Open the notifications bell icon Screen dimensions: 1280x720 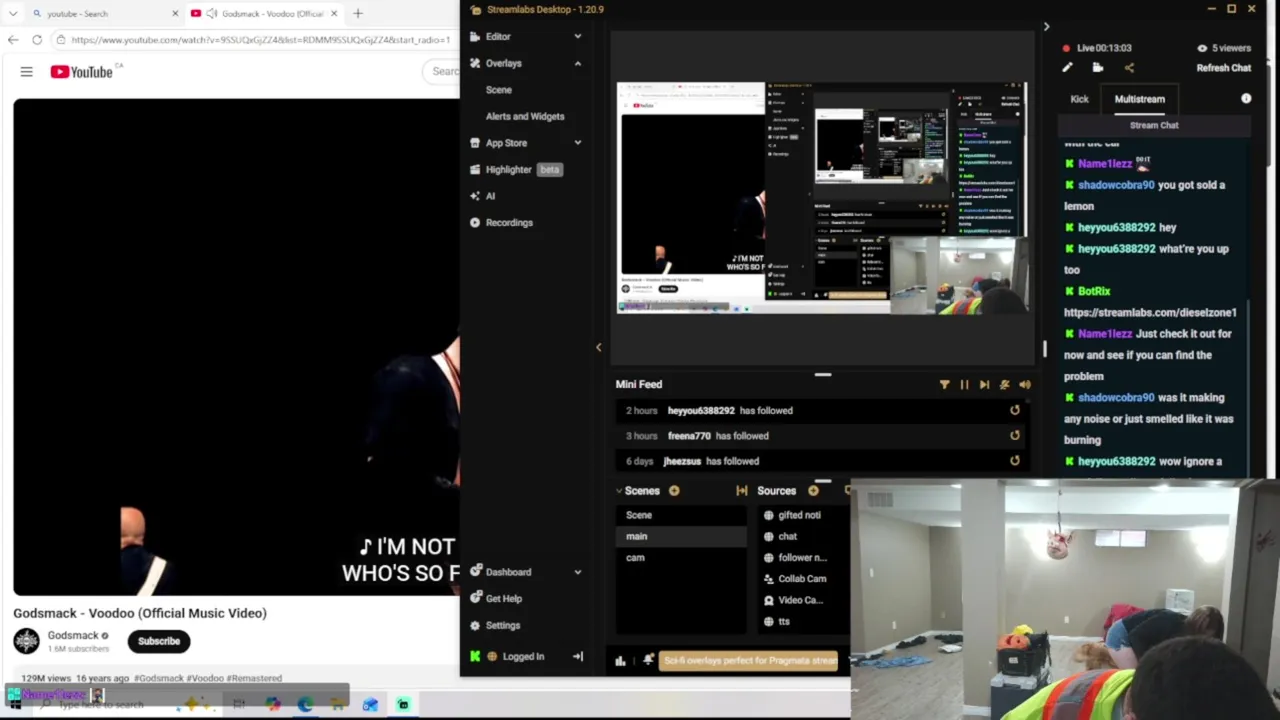pos(648,660)
